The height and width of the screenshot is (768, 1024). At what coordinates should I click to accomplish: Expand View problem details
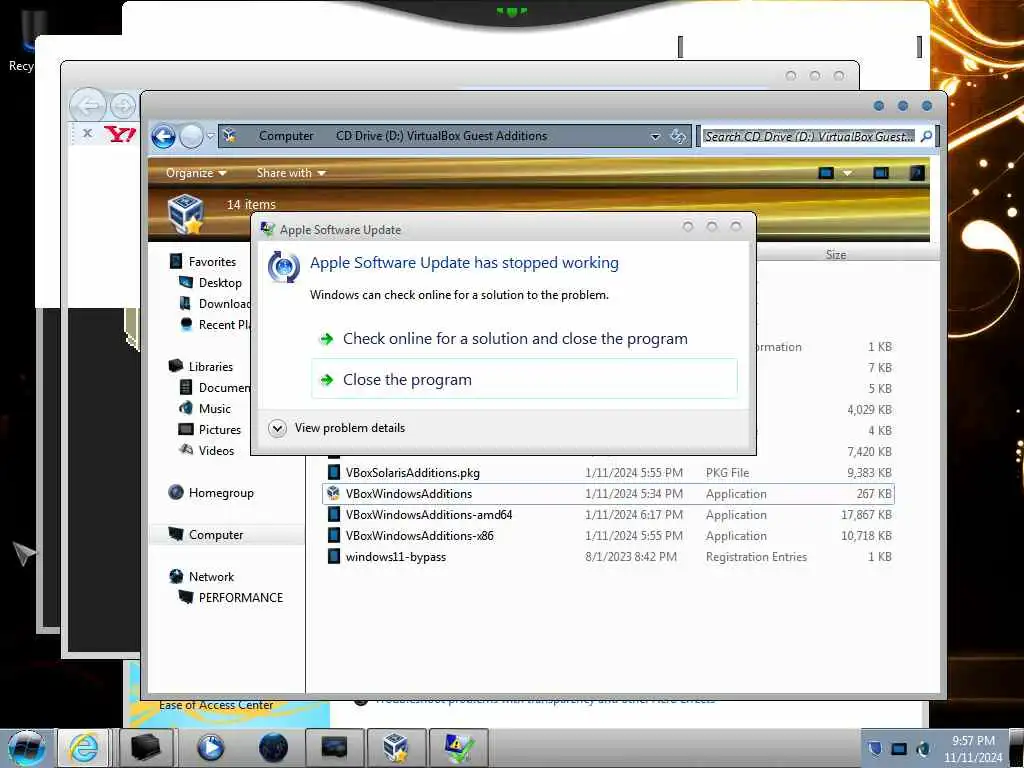[336, 428]
